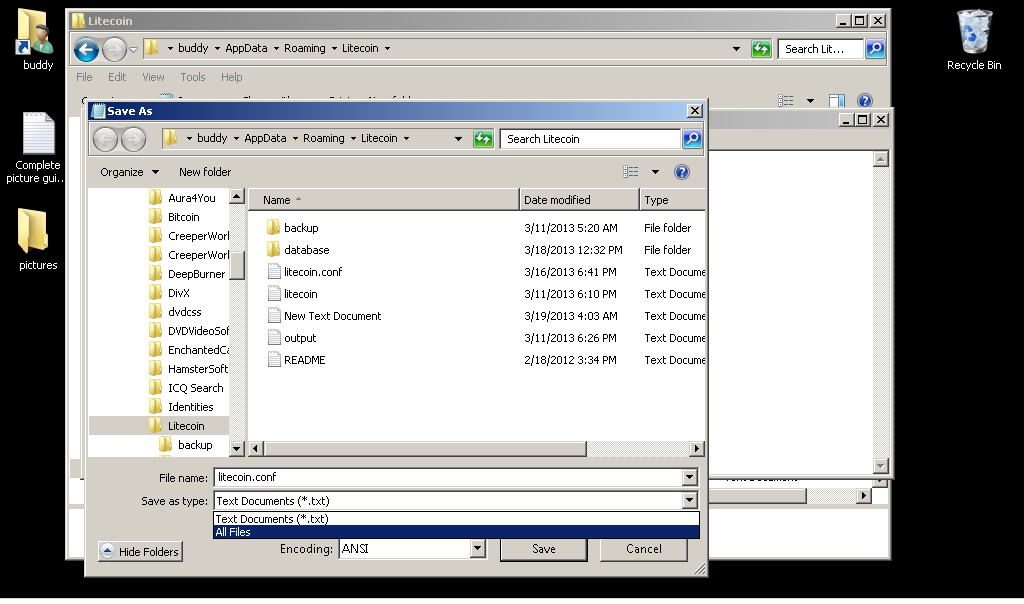
Task: Click the horizontal scrollbar in file list
Action: [425, 449]
